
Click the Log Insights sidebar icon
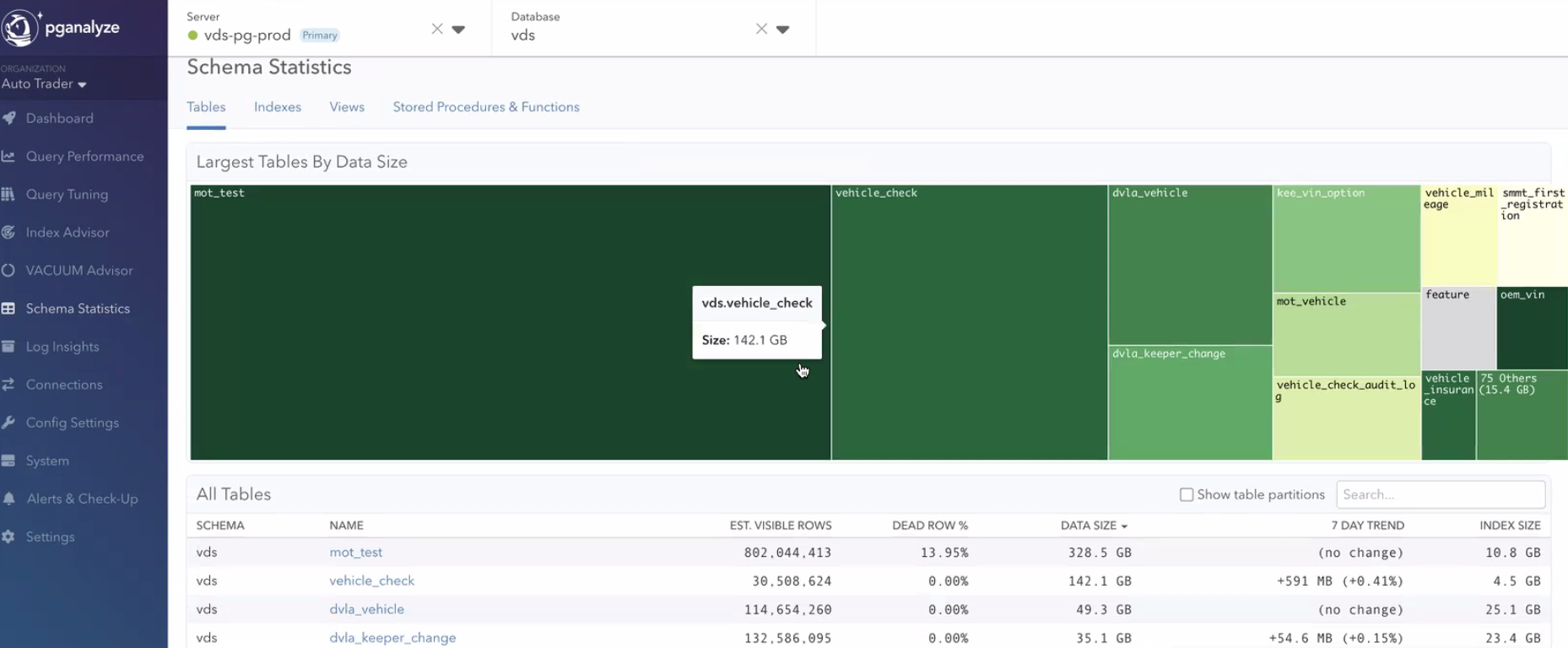tap(8, 346)
